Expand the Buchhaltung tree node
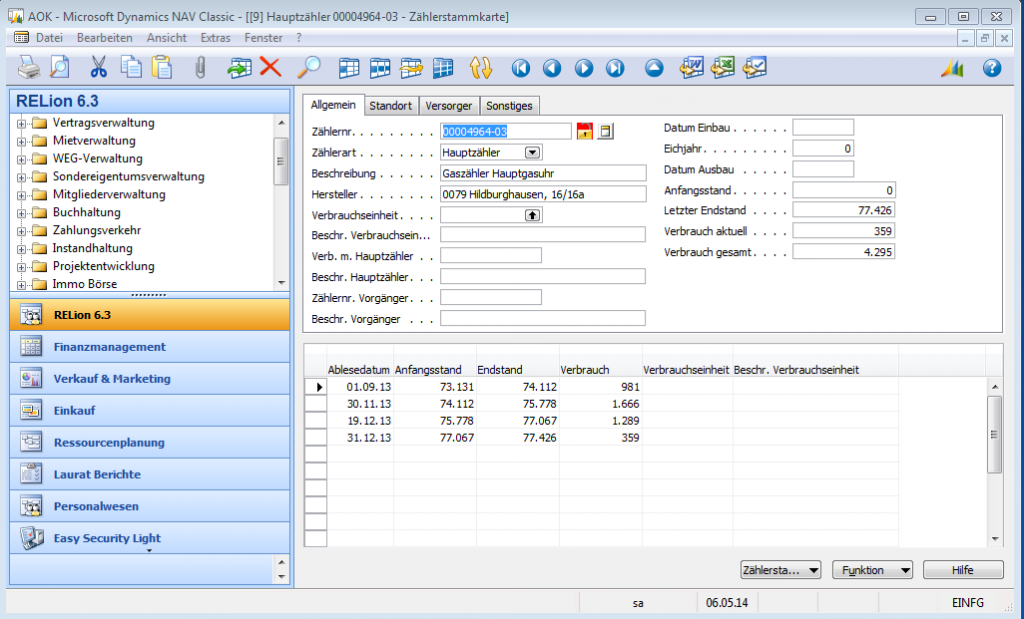Image resolution: width=1024 pixels, height=619 pixels. tap(22, 213)
